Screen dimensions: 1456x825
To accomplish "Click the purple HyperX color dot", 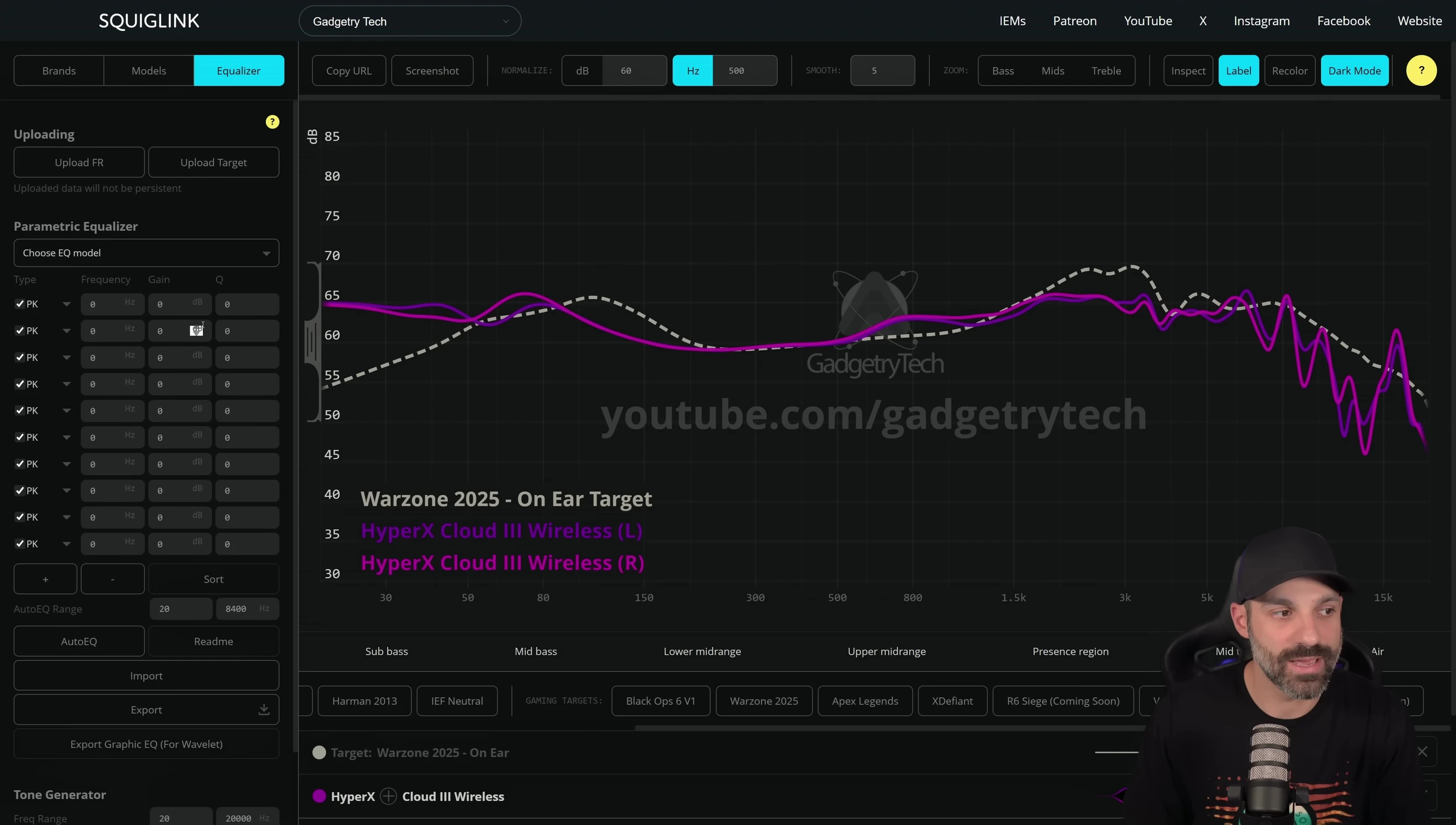I will tap(320, 796).
